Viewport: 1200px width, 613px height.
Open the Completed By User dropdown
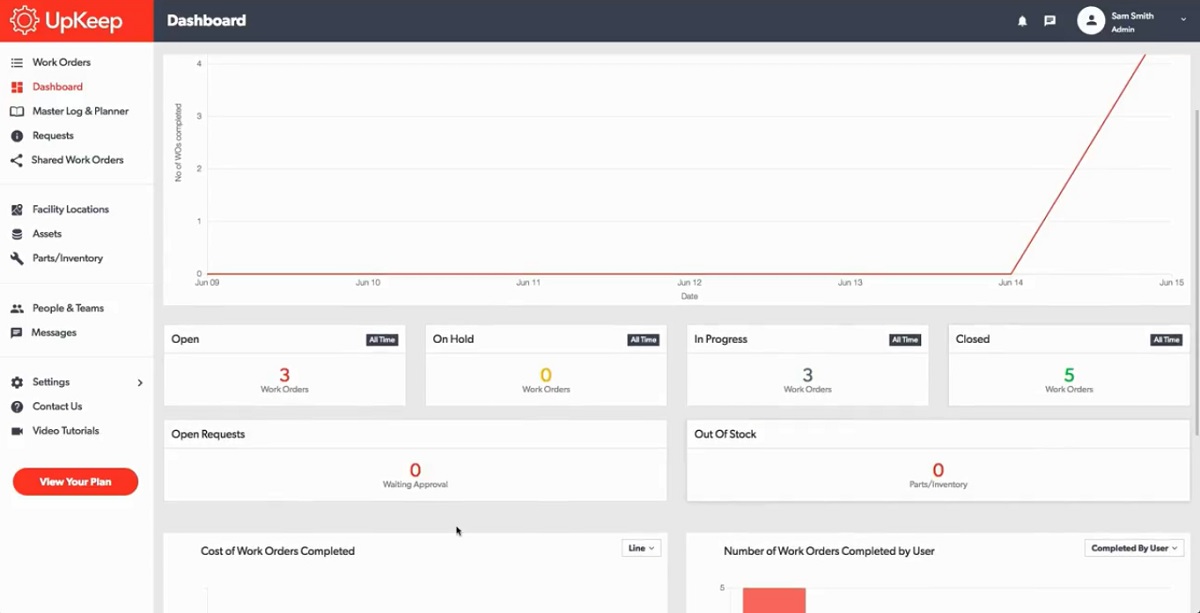pos(1133,547)
